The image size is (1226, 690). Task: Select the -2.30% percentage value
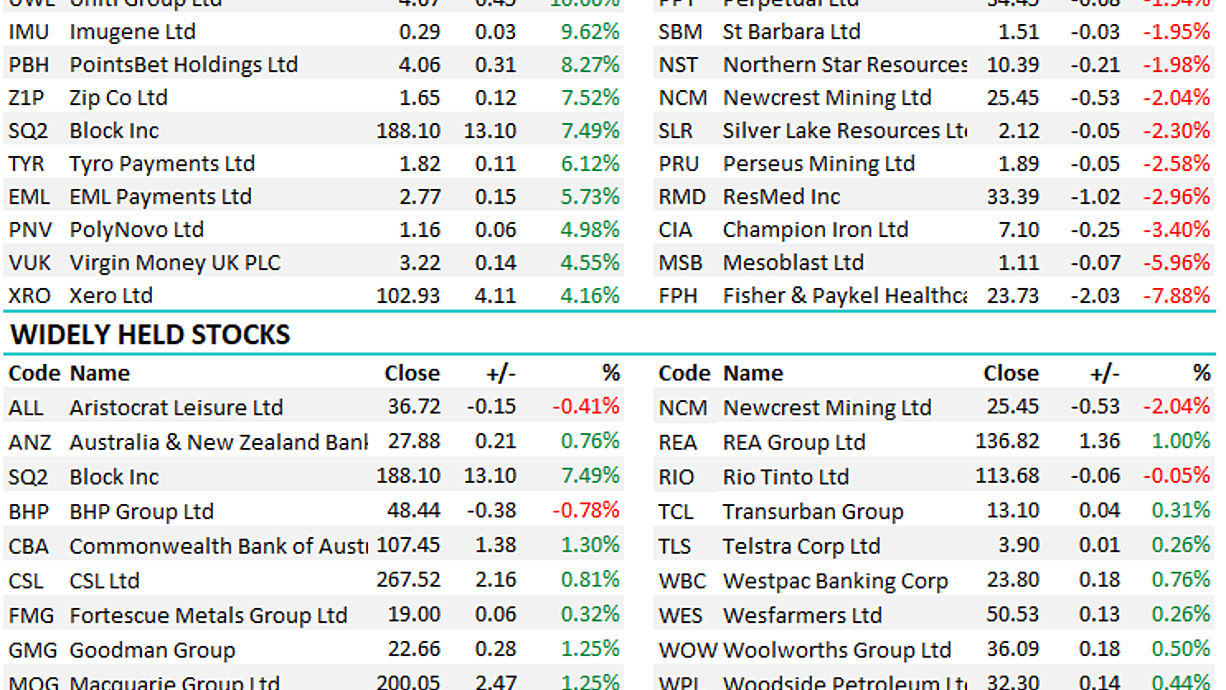pyautogui.click(x=1176, y=131)
